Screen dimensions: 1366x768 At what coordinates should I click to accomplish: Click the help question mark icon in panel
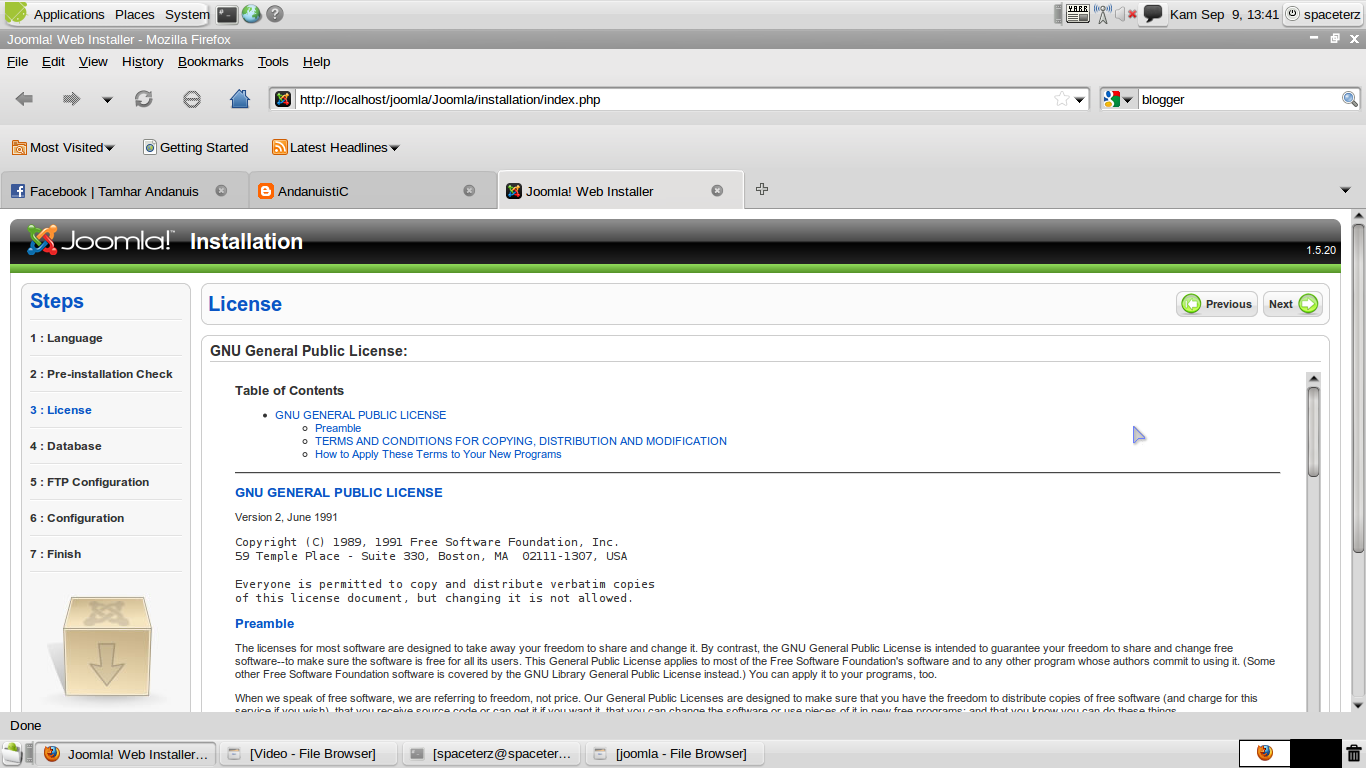pos(275,14)
